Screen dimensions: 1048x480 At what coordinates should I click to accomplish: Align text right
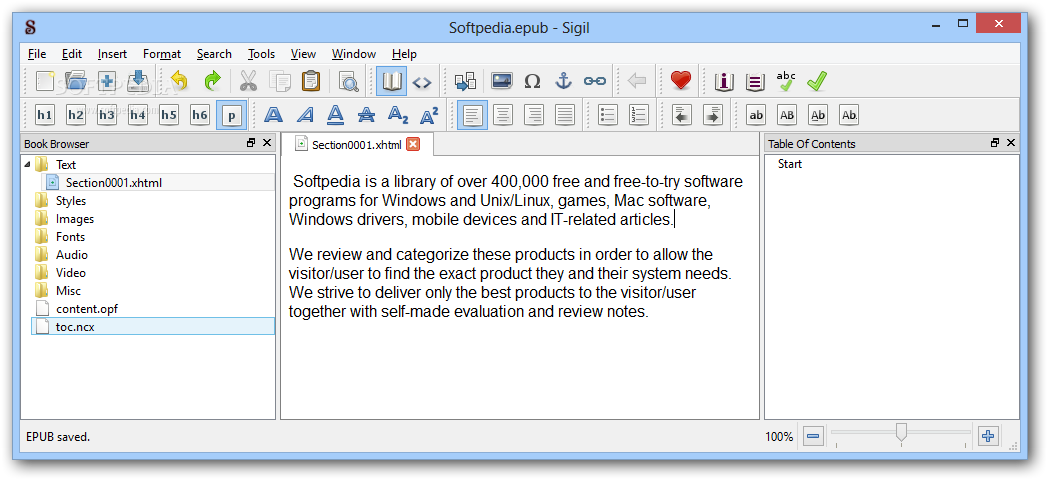tap(534, 115)
